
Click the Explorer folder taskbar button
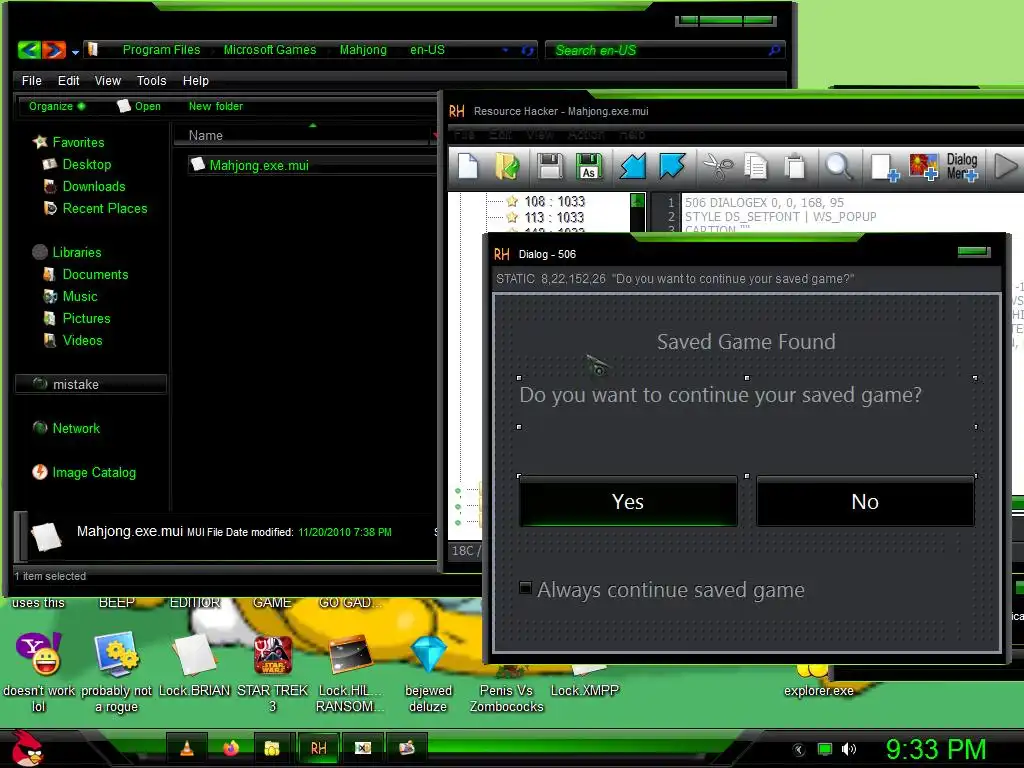(272, 748)
